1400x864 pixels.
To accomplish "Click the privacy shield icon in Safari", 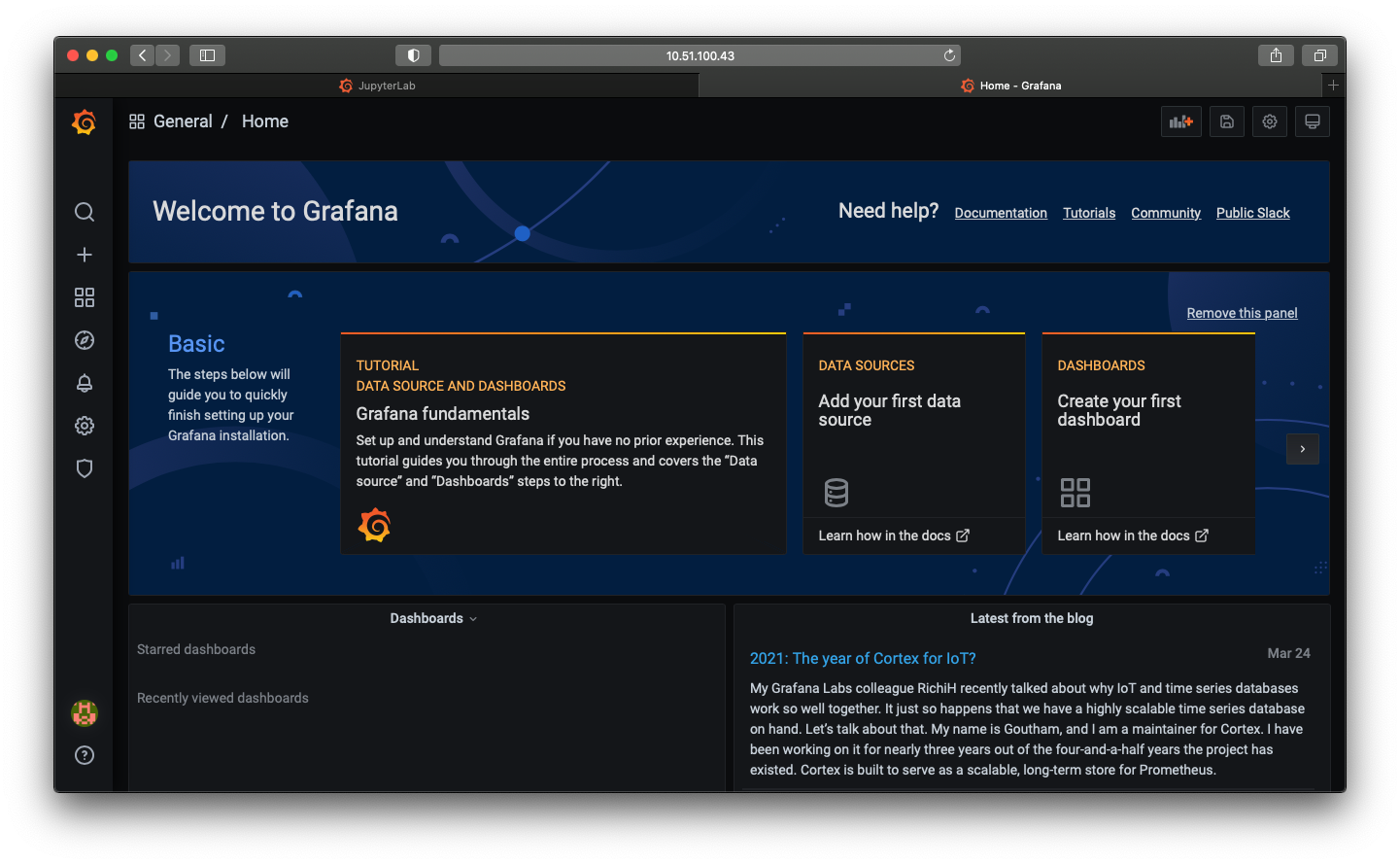I will (x=413, y=55).
